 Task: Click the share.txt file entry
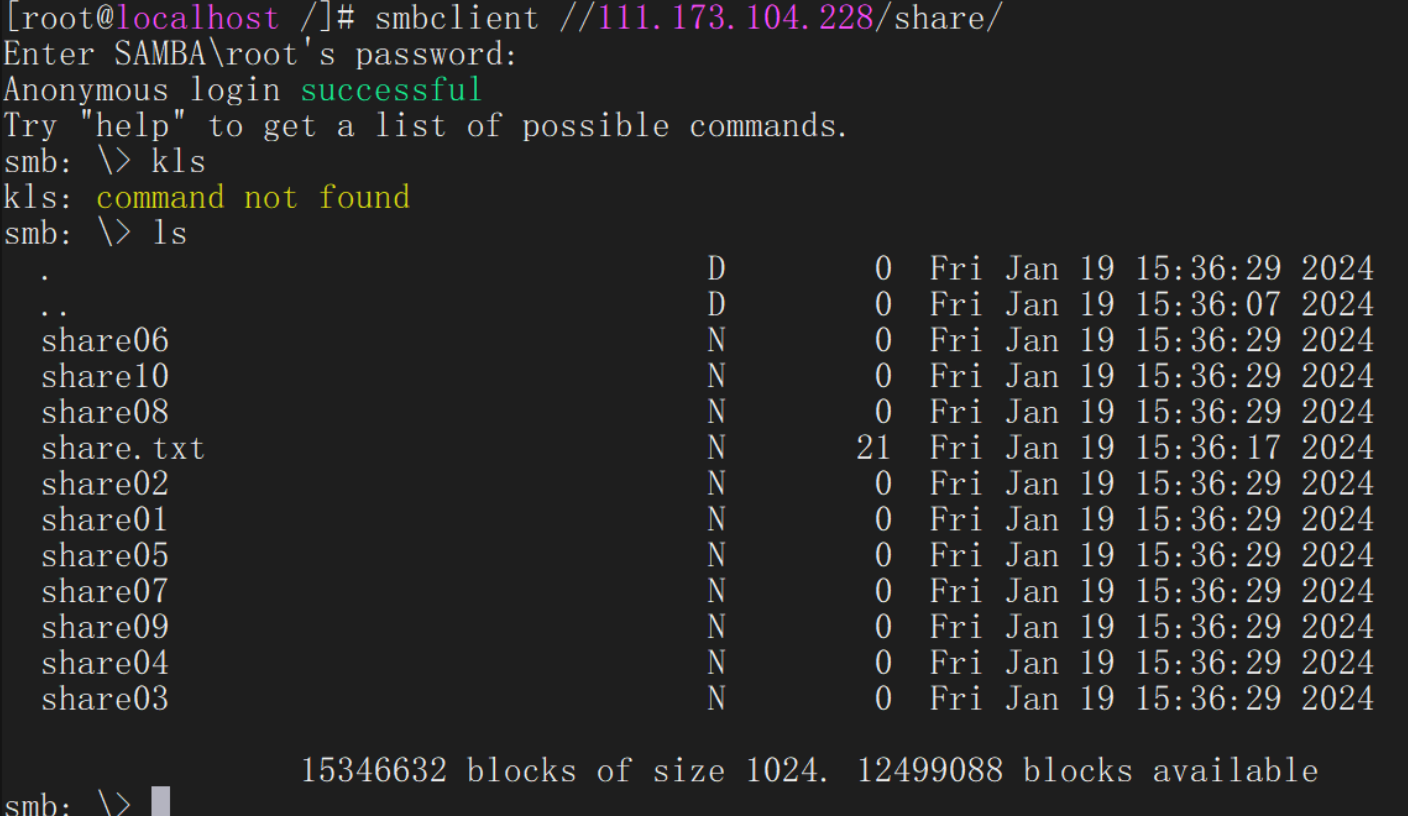tap(122, 449)
